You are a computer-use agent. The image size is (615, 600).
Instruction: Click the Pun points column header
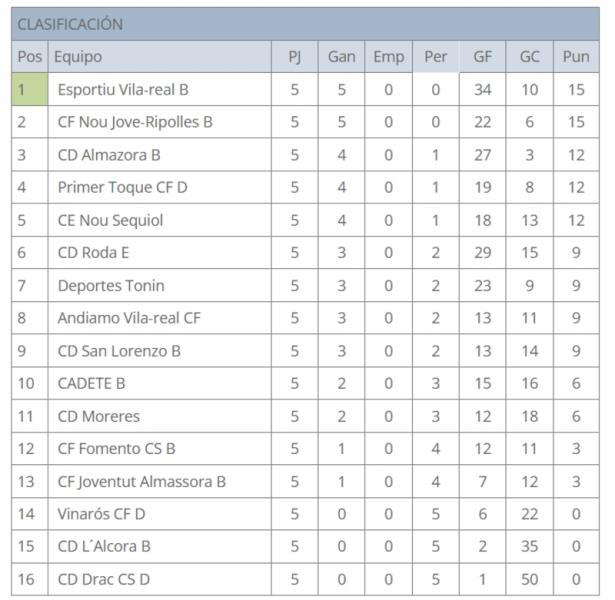(x=576, y=57)
